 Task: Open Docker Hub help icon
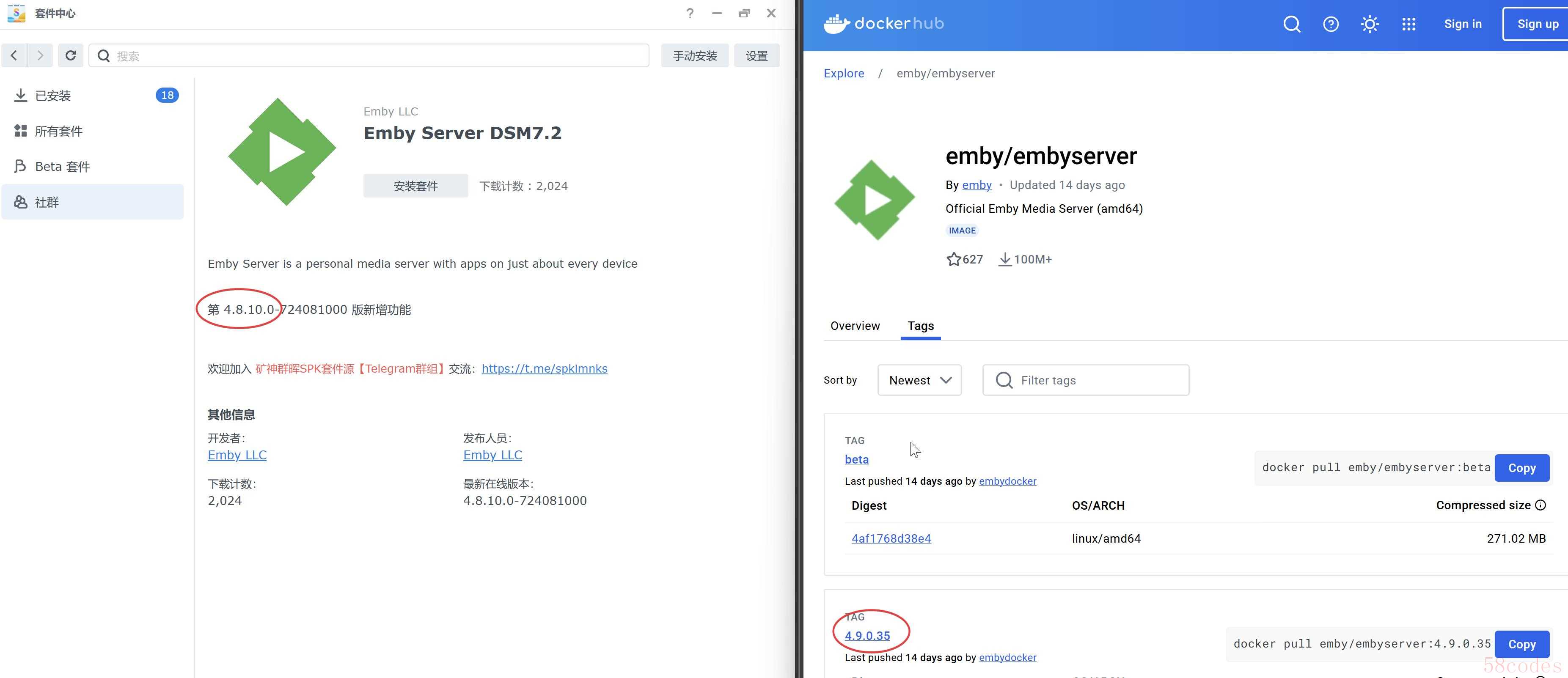tap(1331, 25)
